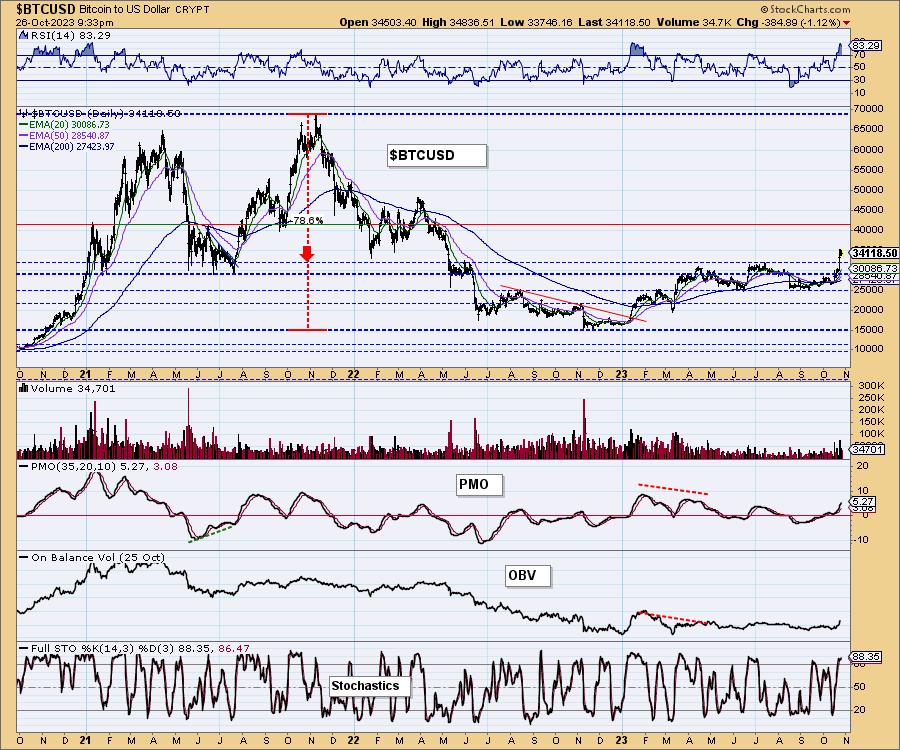Click the boxed PMO annotation label

click(480, 484)
